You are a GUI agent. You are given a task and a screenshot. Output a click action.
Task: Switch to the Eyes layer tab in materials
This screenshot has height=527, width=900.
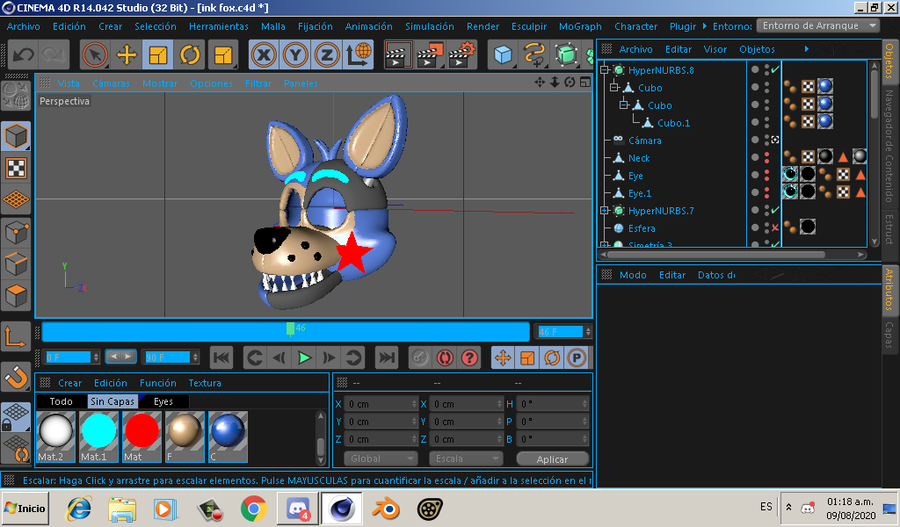click(163, 401)
